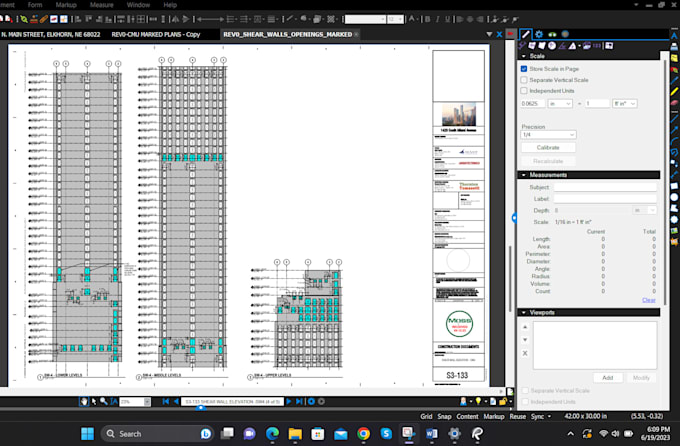Viewport: 680px width, 446px height.
Task: Click the Underline text formatting icon
Action: [x=448, y=19]
